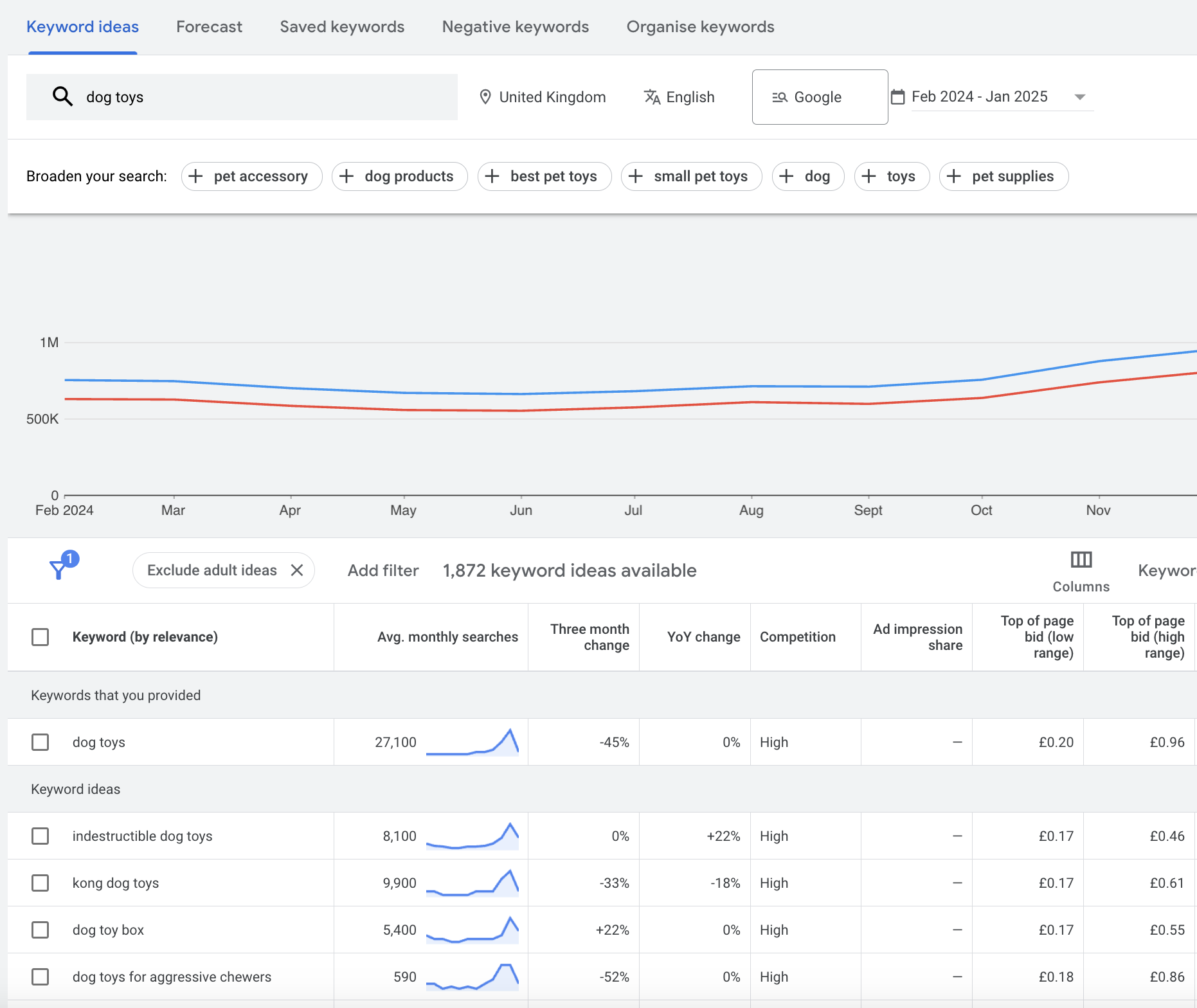Remove the Exclude adult ideas filter
This screenshot has width=1197, height=1008.
click(298, 570)
